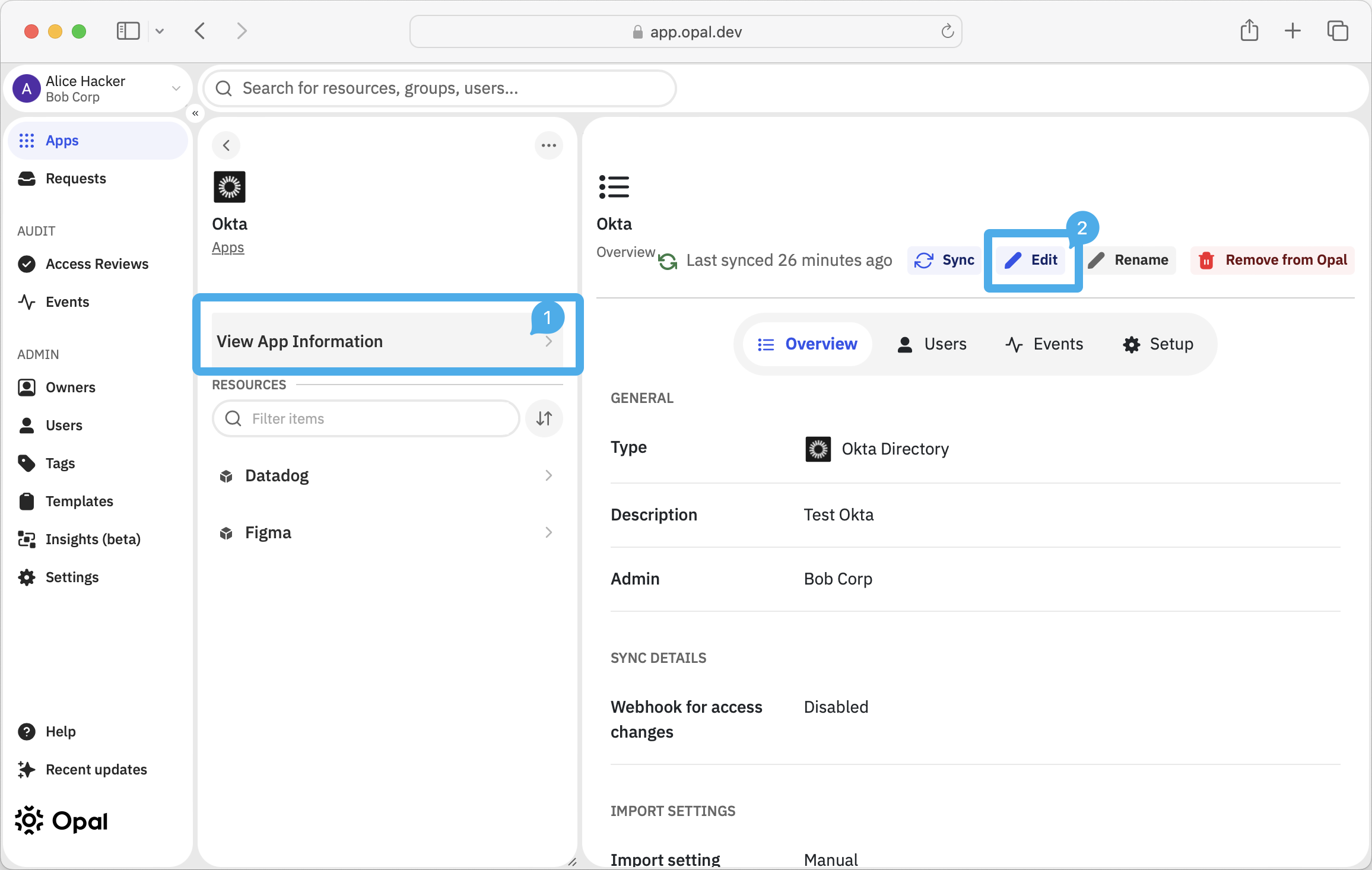
Task: Click the sort order arrows button
Action: click(544, 418)
